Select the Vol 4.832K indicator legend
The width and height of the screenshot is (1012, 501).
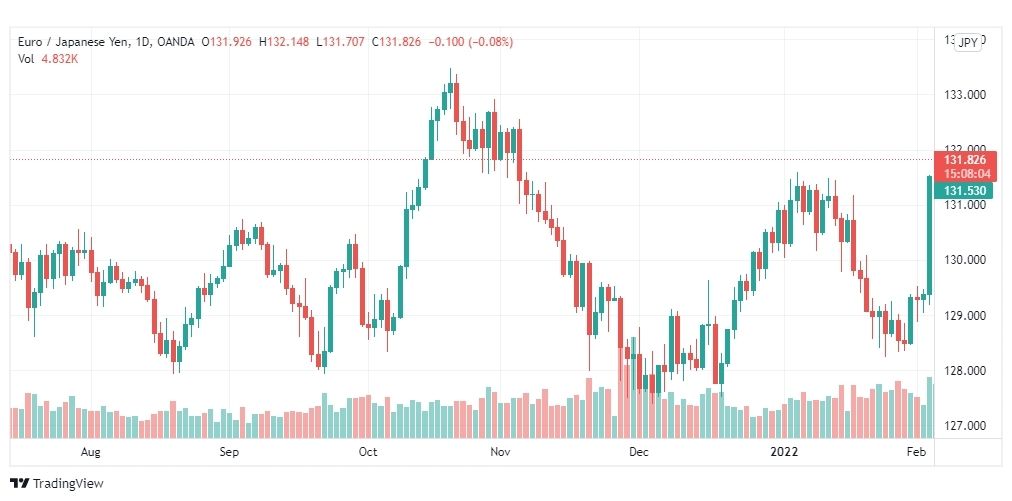tap(48, 58)
